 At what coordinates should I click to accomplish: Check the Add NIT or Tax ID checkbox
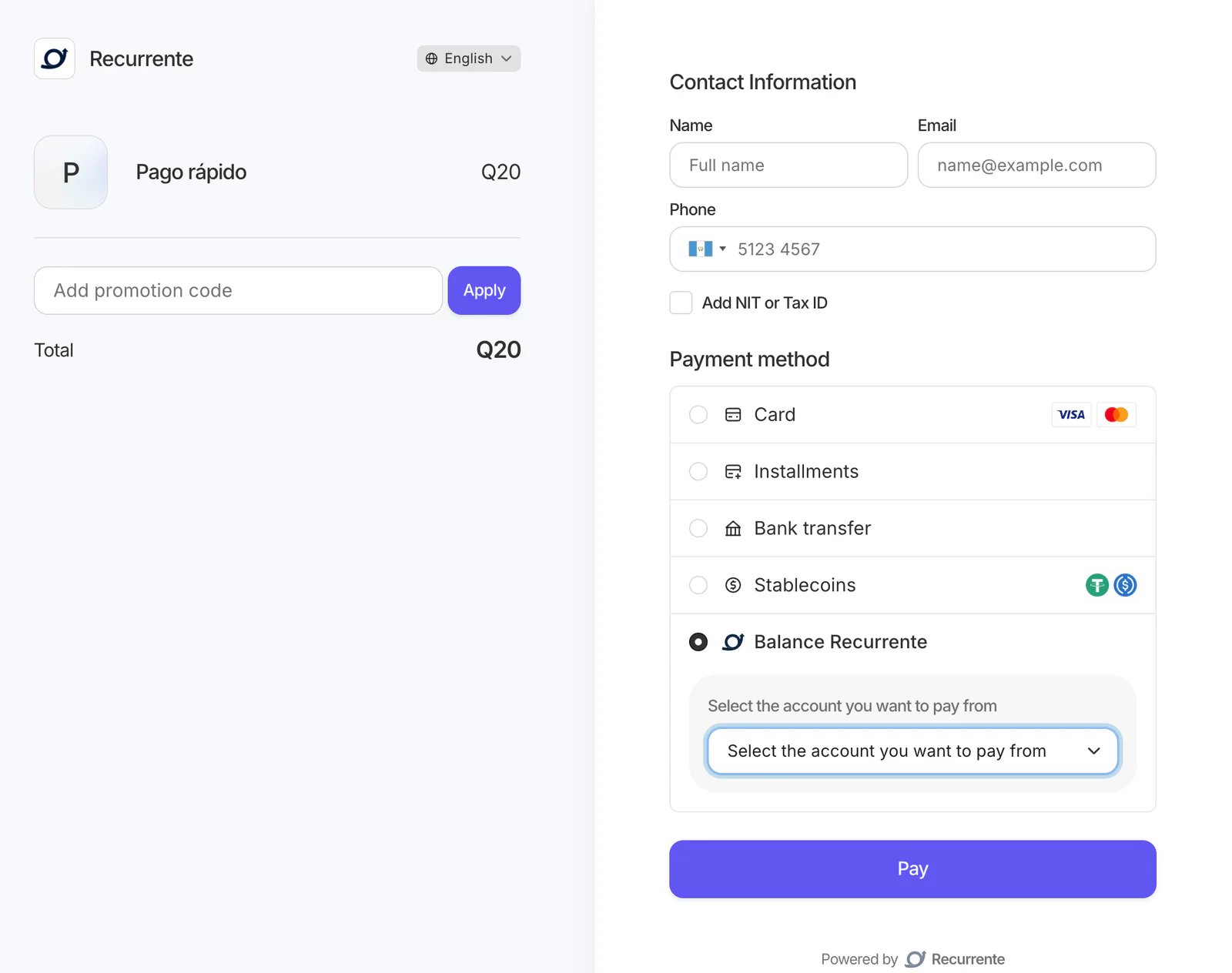pos(681,303)
